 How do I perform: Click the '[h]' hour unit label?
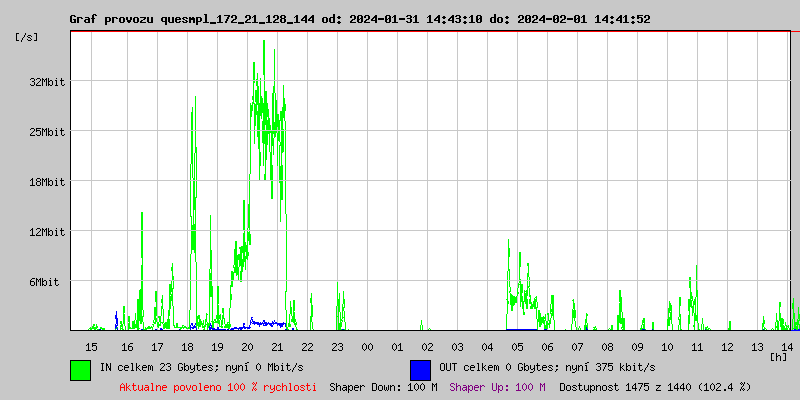[778, 356]
